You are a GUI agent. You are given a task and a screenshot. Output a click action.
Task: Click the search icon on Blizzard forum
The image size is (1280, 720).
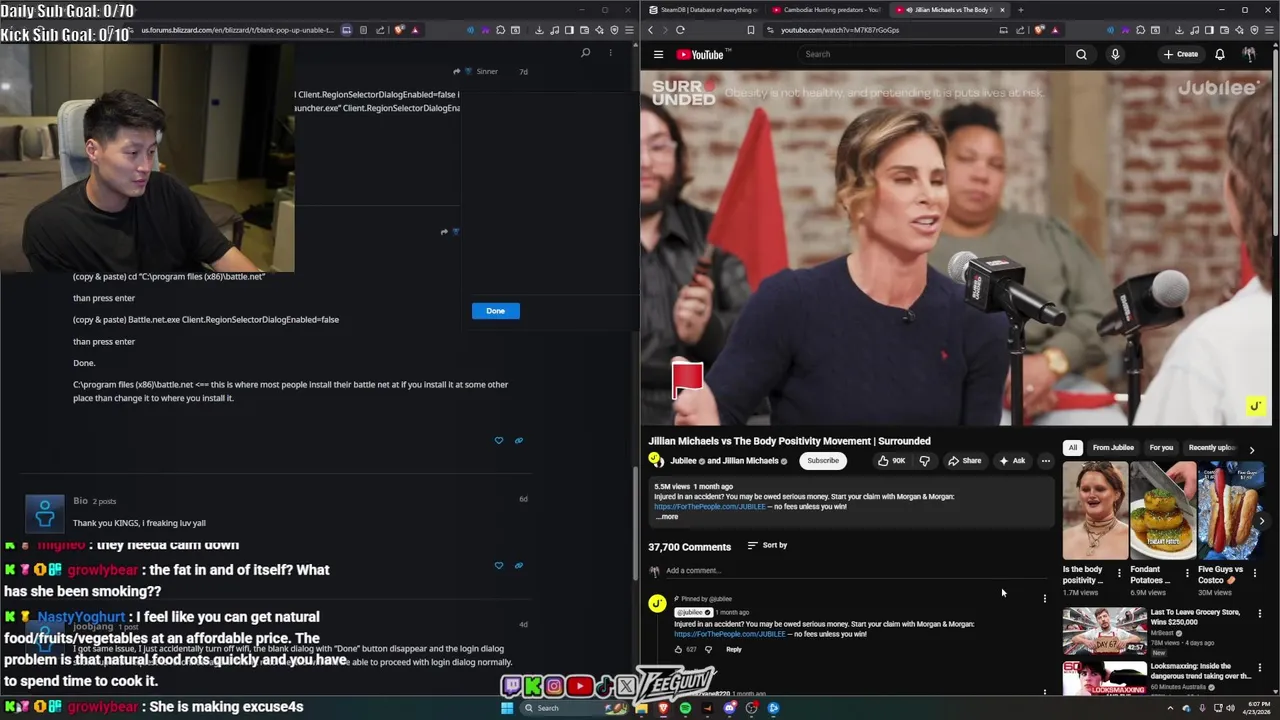[585, 53]
